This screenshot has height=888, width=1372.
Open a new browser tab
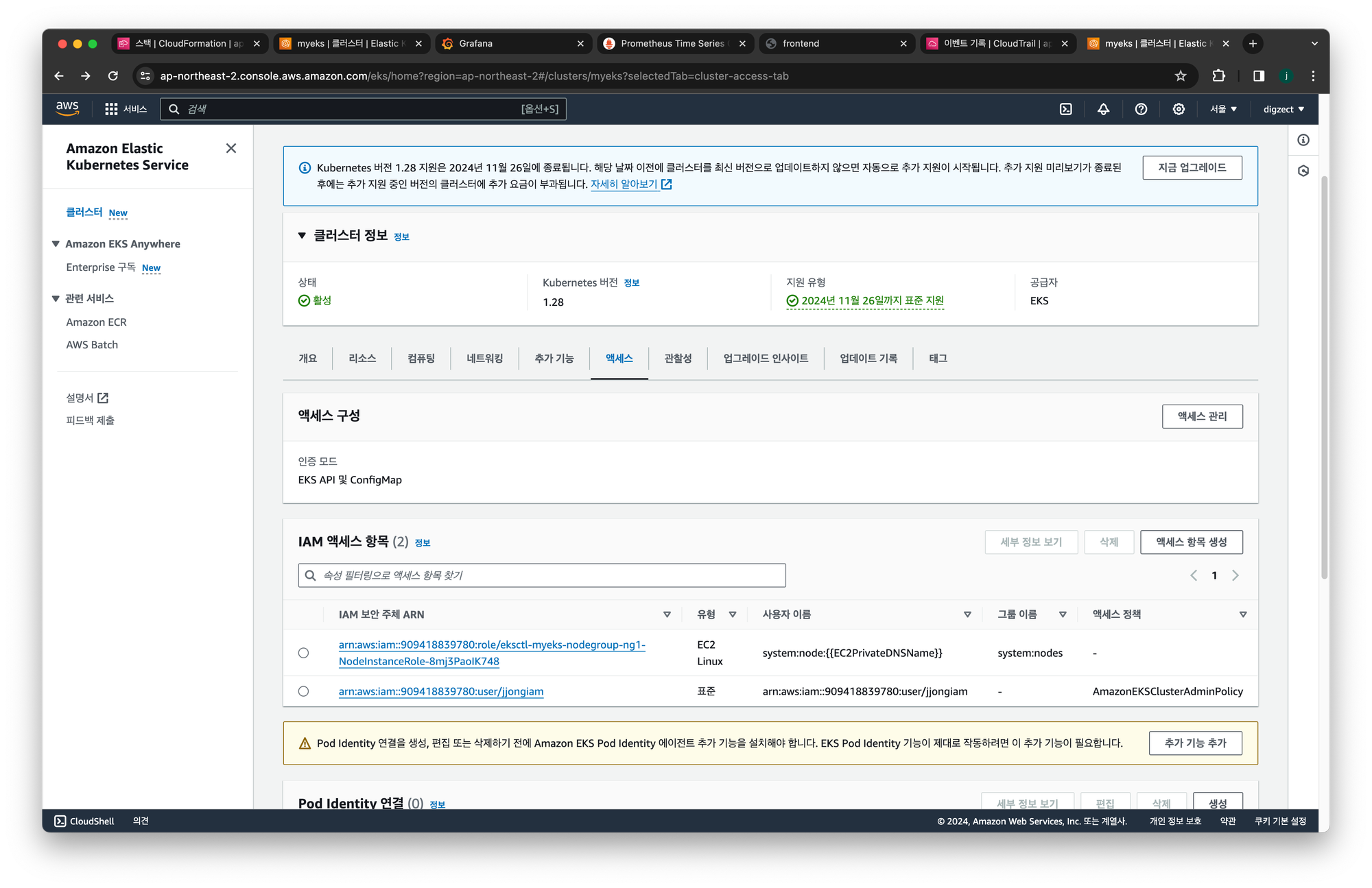(x=1253, y=43)
